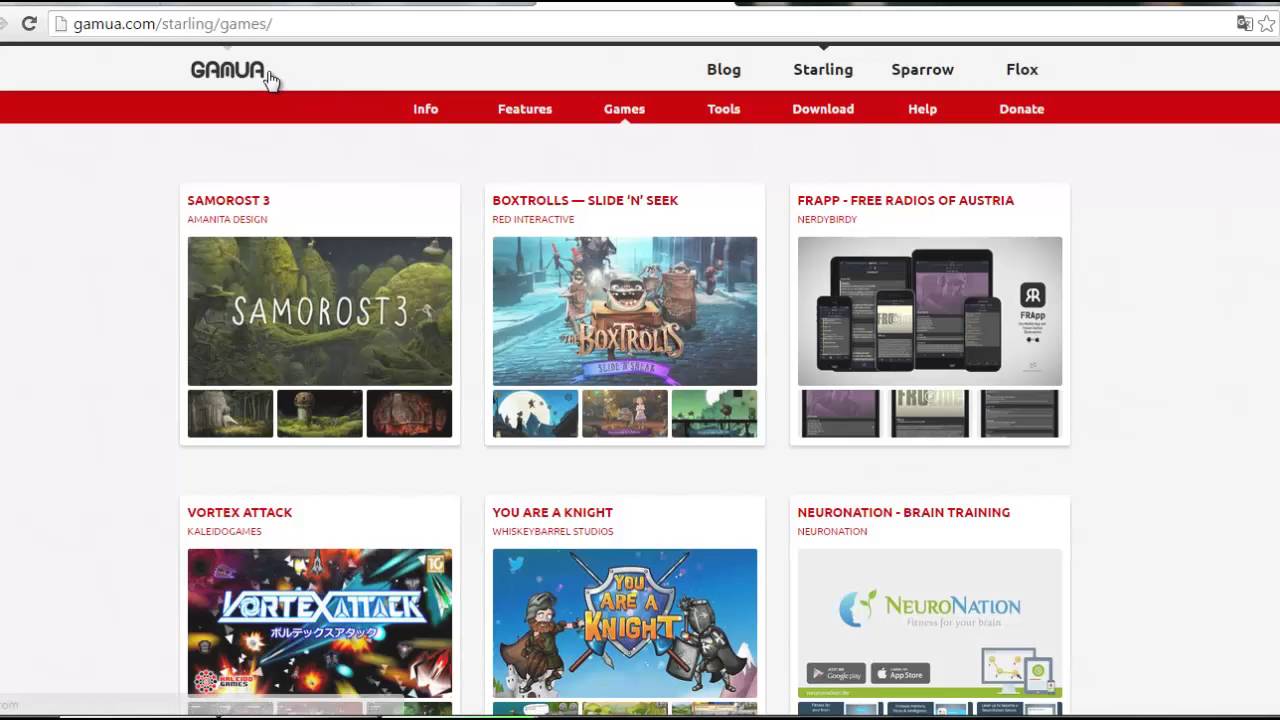Go to the Info tab

[426, 109]
